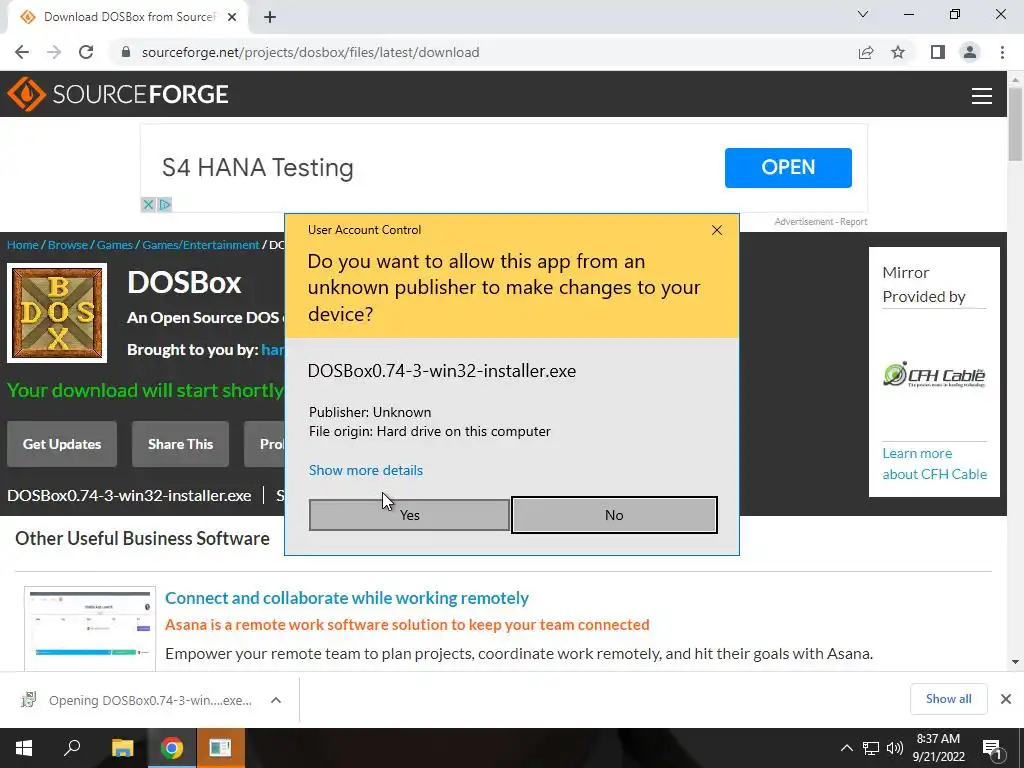Click the Chrome profile avatar icon
This screenshot has height=768, width=1024.
click(x=970, y=52)
